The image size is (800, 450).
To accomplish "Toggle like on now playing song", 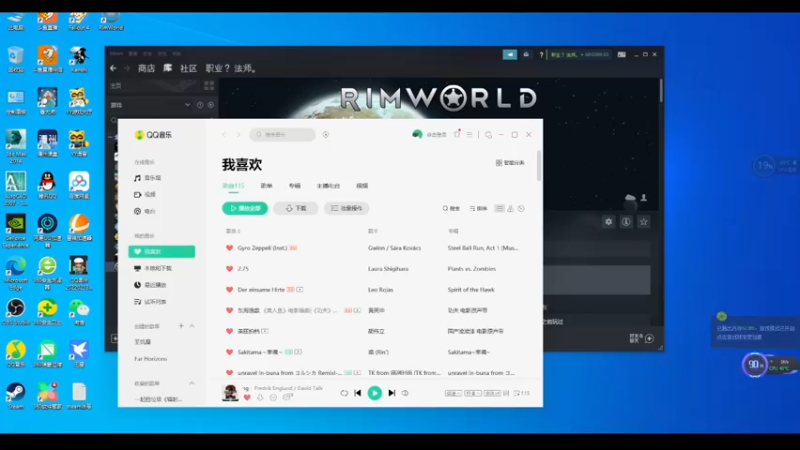I will tap(247, 397).
